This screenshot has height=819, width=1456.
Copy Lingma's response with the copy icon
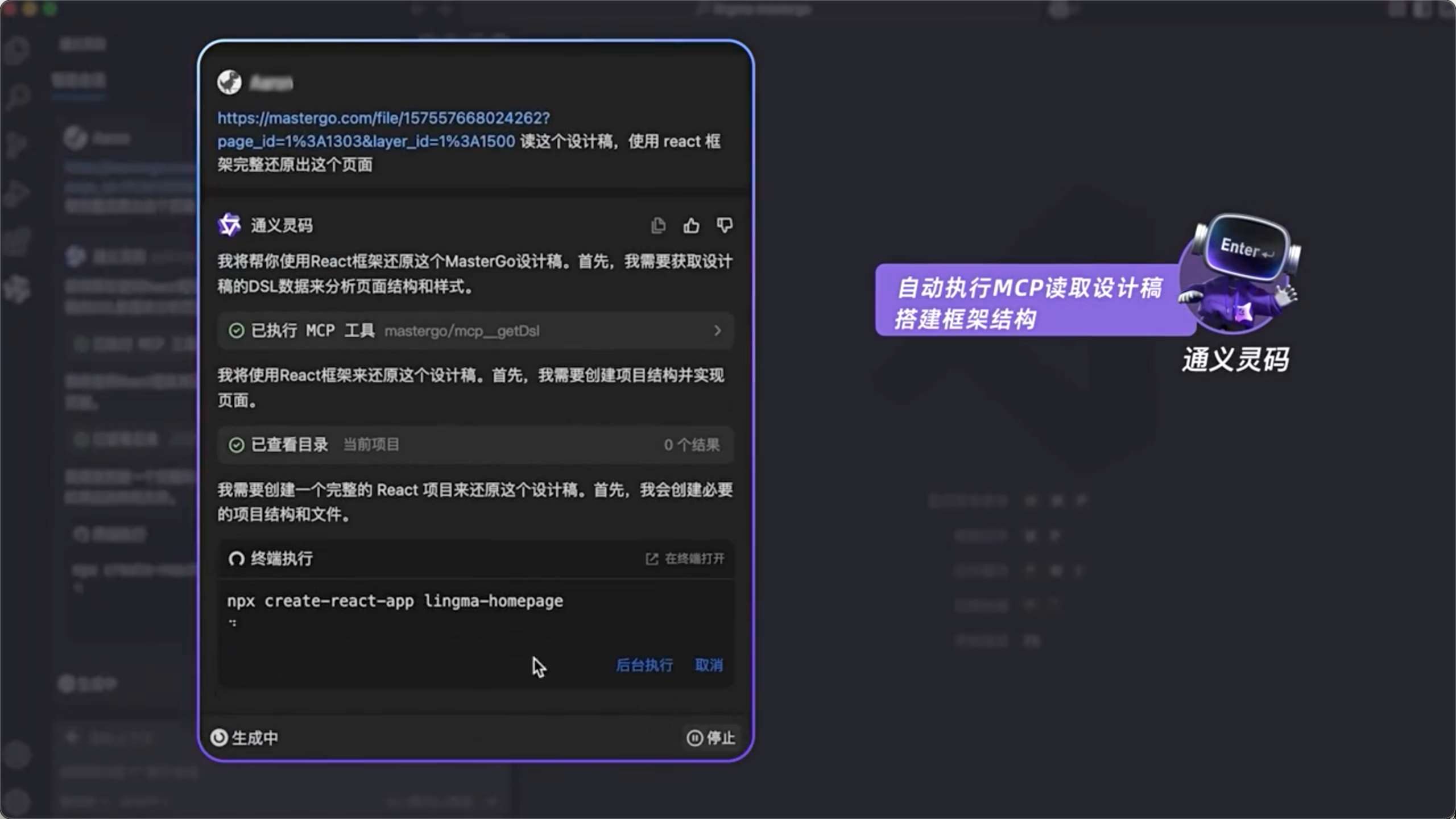tap(659, 225)
